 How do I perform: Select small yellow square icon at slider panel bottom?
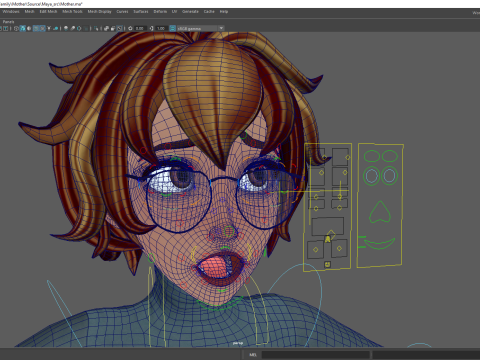327,264
